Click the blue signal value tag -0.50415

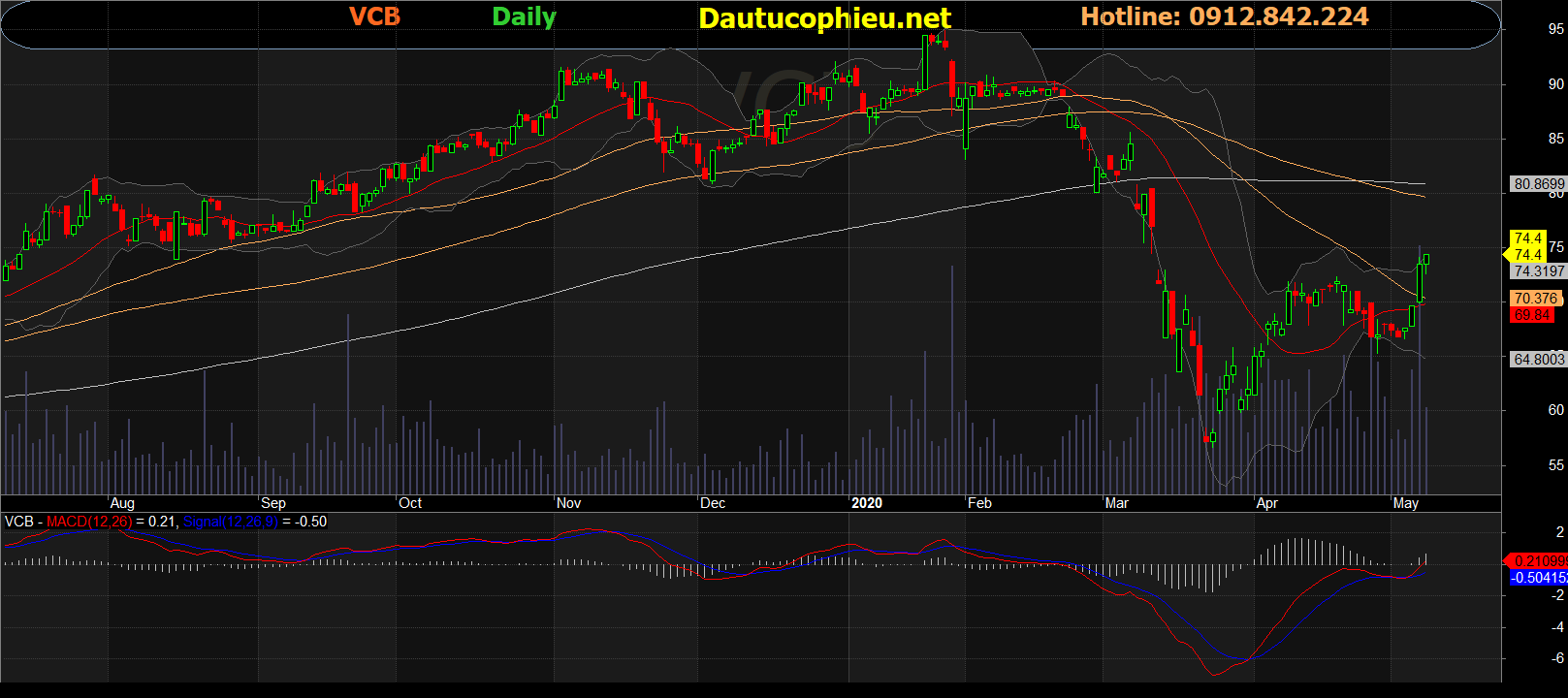pos(1539,578)
